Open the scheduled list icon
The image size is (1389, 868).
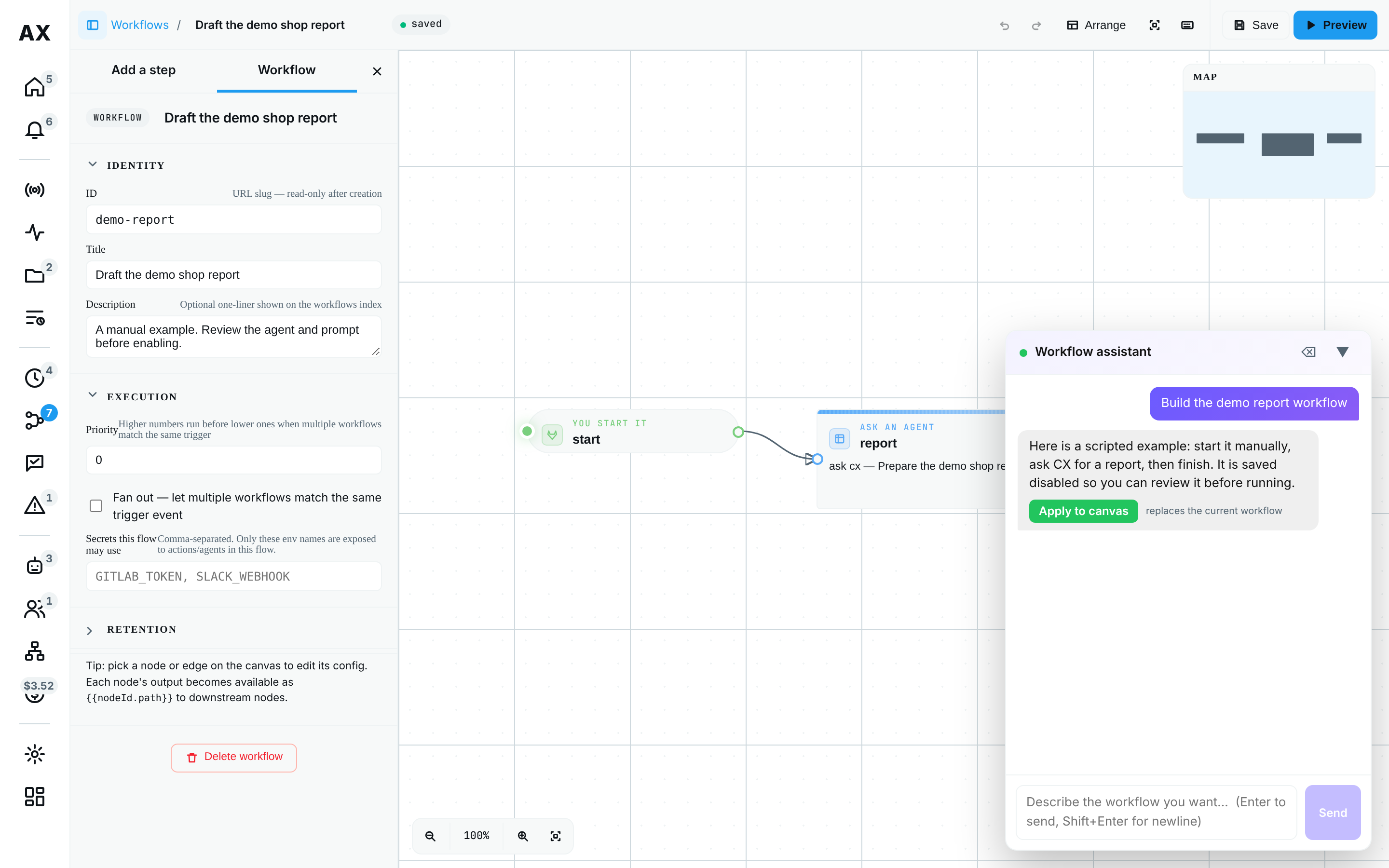point(34,317)
